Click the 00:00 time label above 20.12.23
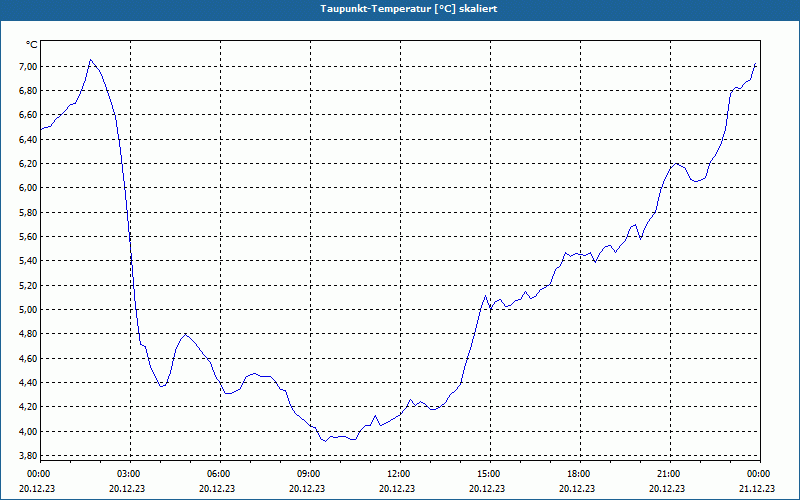800x500 pixels. click(x=38, y=474)
